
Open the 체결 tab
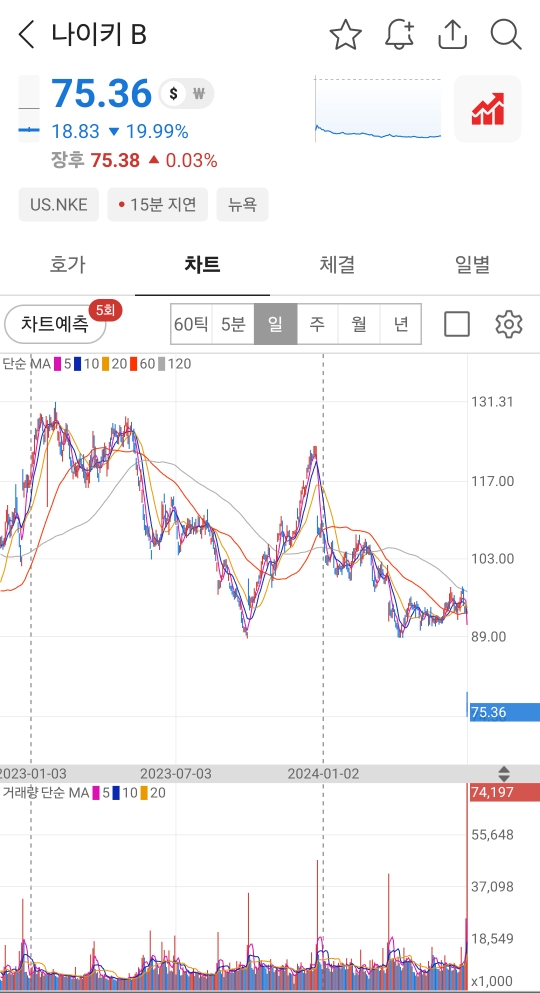click(x=337, y=265)
